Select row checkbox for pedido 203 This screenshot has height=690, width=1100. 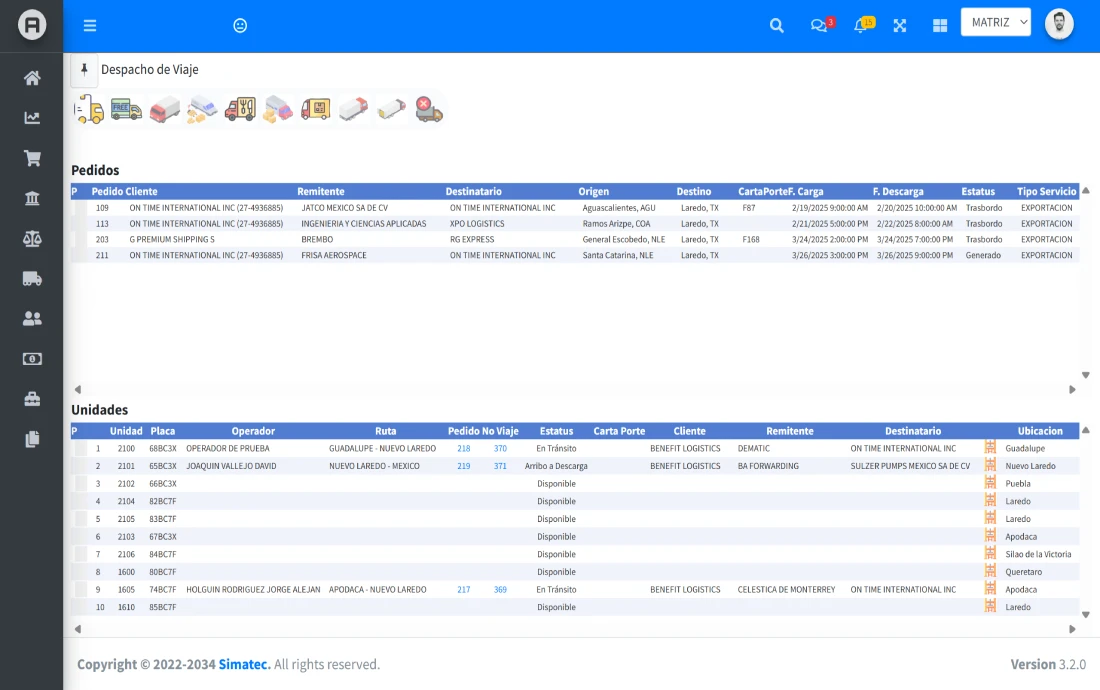(81, 240)
